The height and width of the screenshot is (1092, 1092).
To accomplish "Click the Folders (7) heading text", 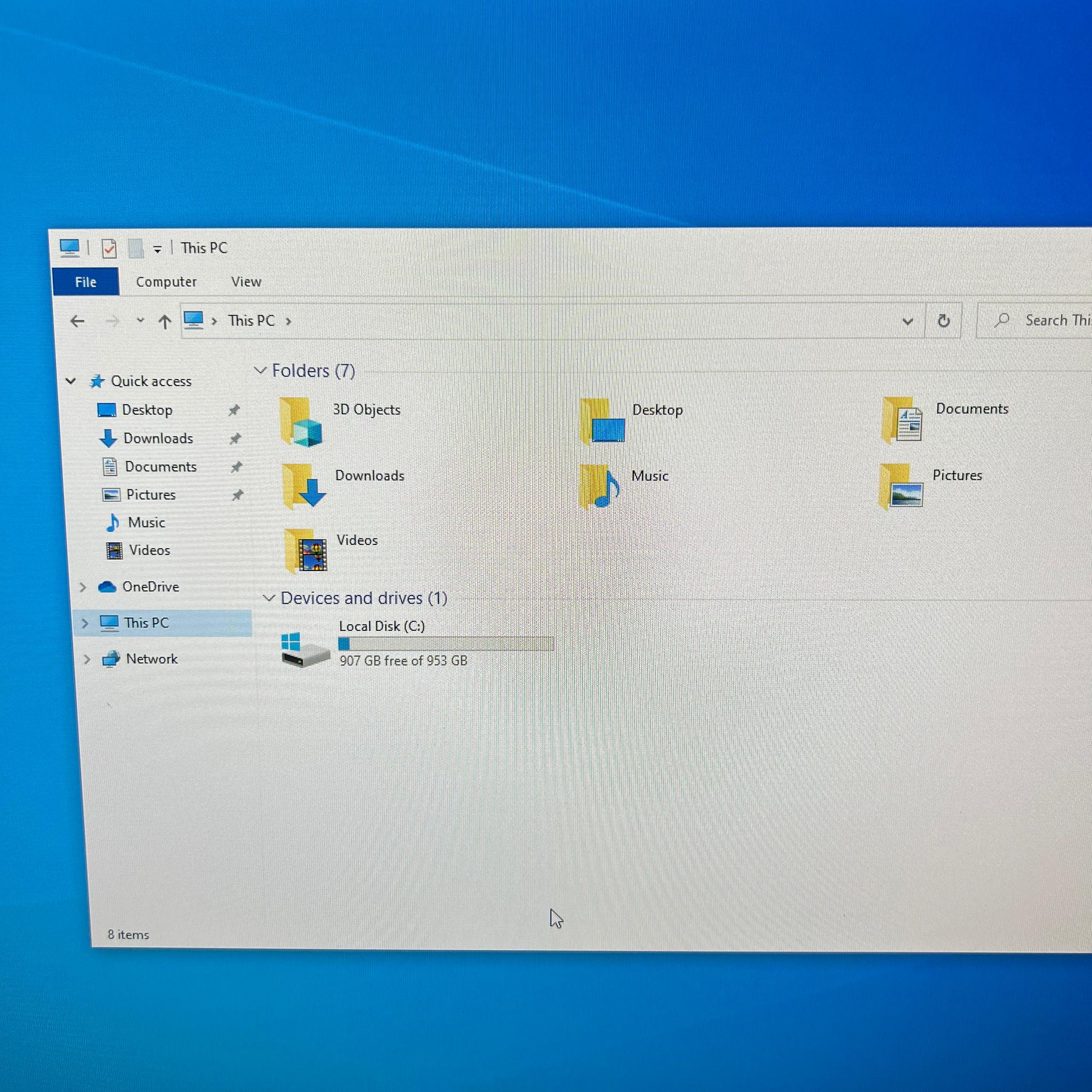I will click(x=314, y=371).
